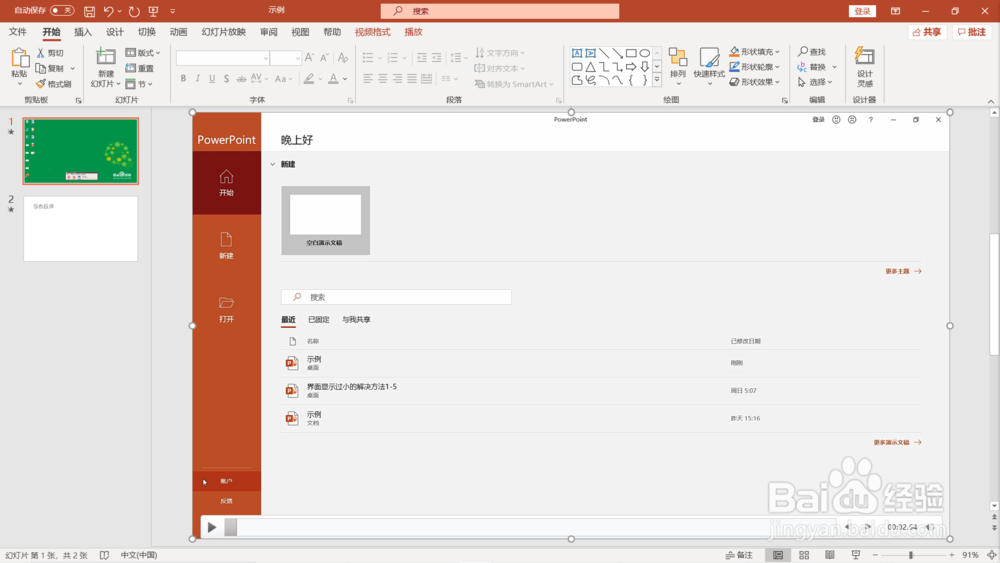The height and width of the screenshot is (563, 1000).
Task: Pick the font color button
Action: pyautogui.click(x=333, y=78)
